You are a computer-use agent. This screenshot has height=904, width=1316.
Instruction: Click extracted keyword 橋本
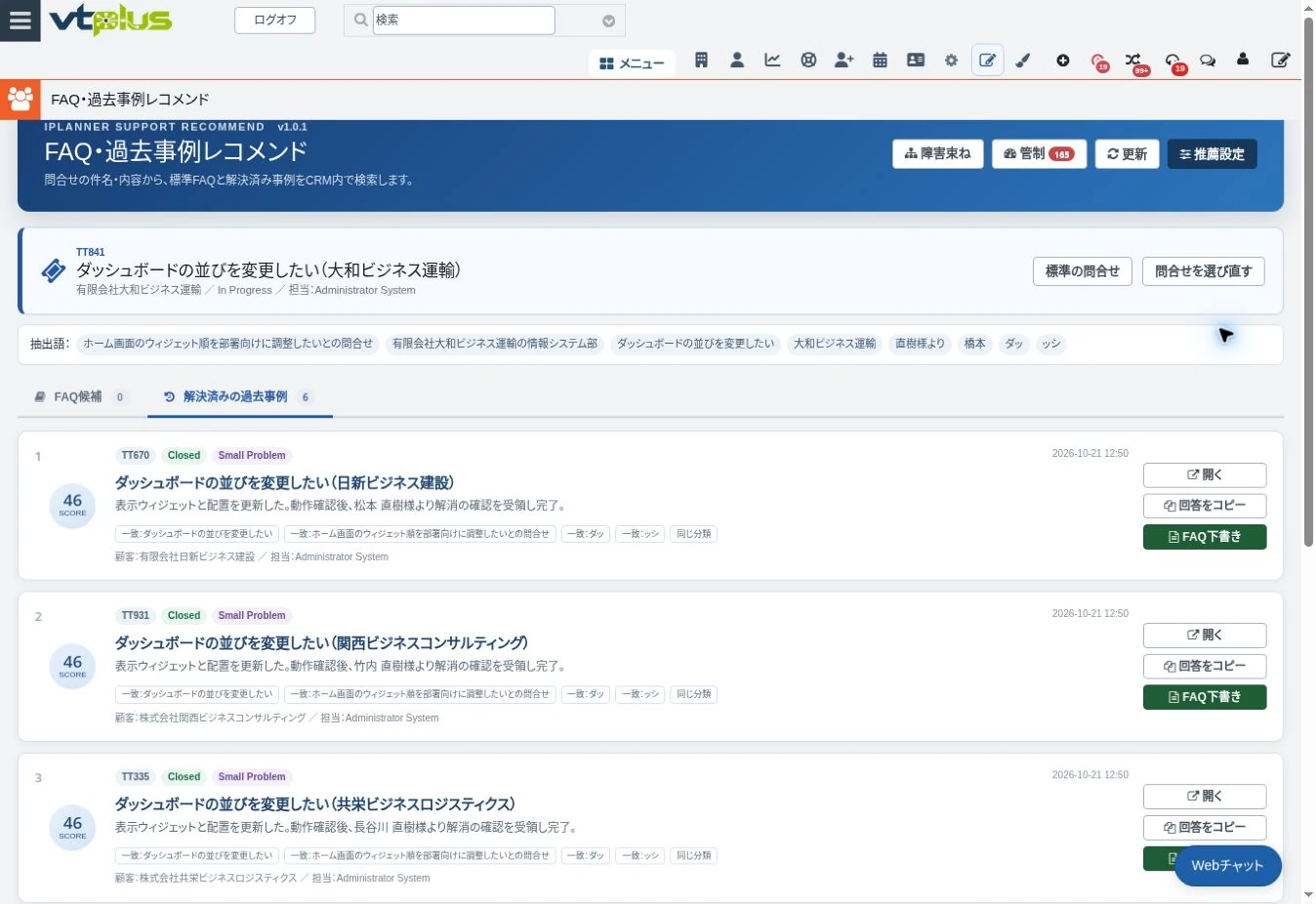tap(974, 344)
